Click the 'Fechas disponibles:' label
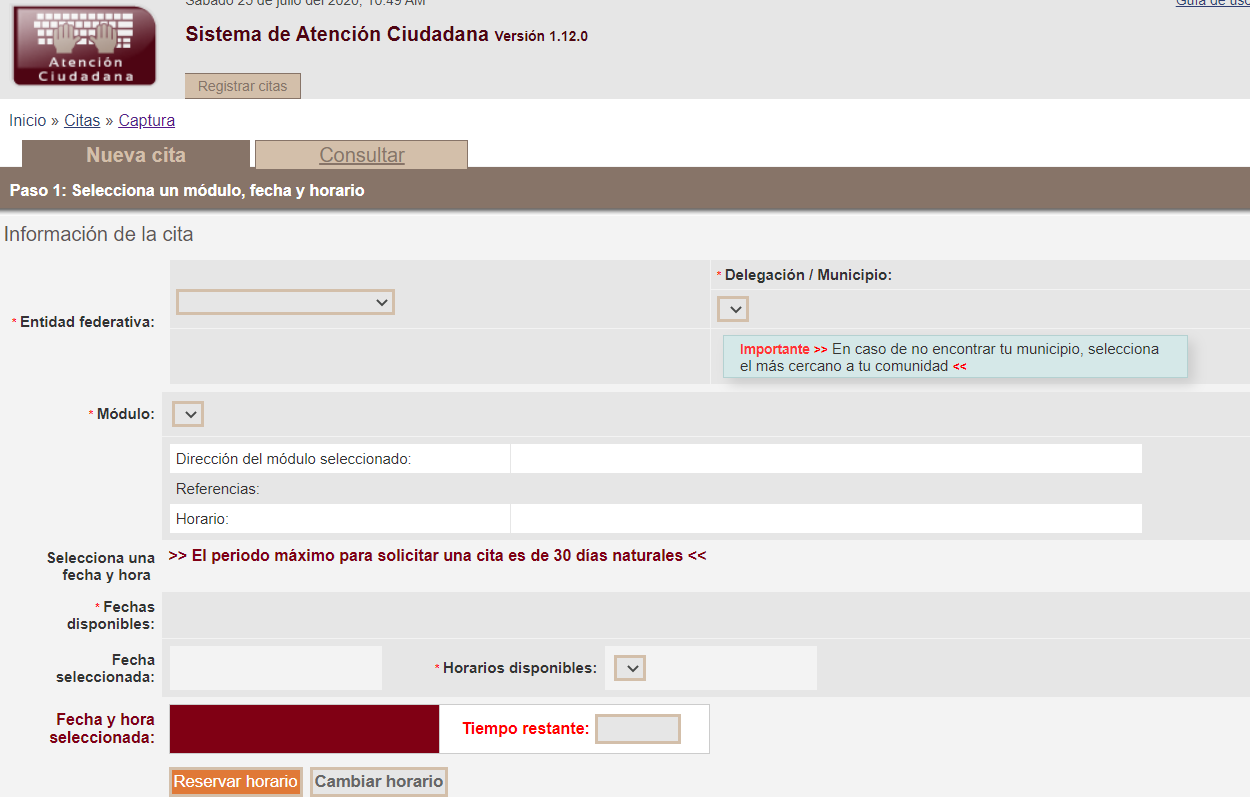This screenshot has width=1250, height=797. point(111,615)
